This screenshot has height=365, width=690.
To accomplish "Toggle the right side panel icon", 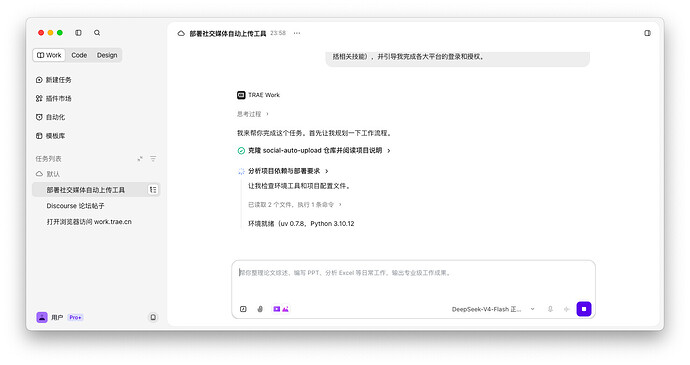I will click(x=647, y=33).
